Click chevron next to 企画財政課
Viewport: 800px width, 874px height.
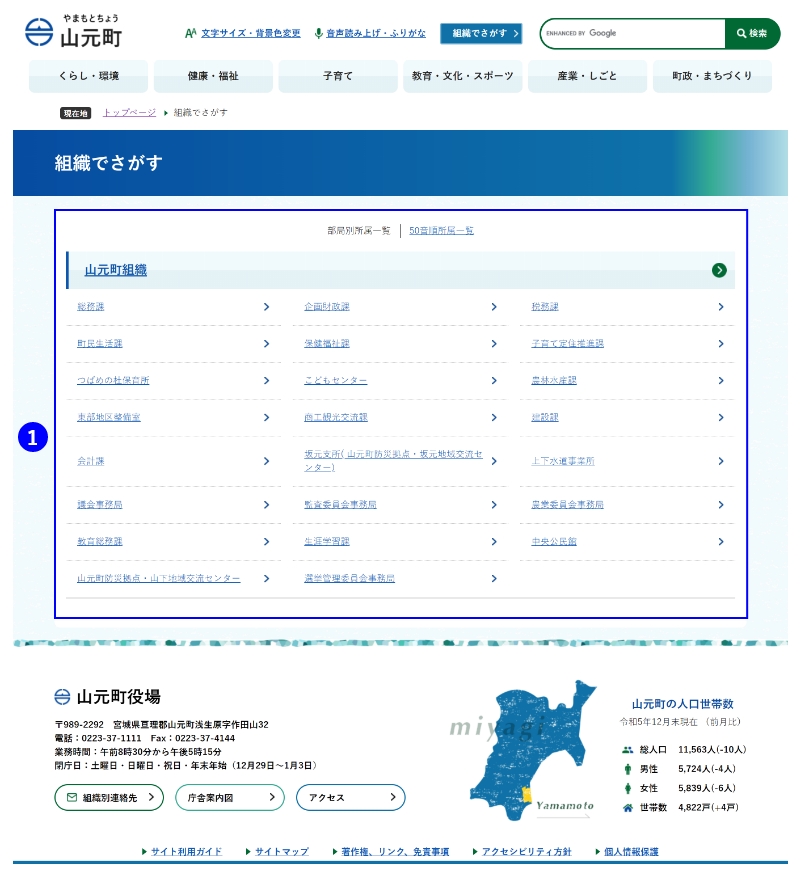click(x=494, y=307)
